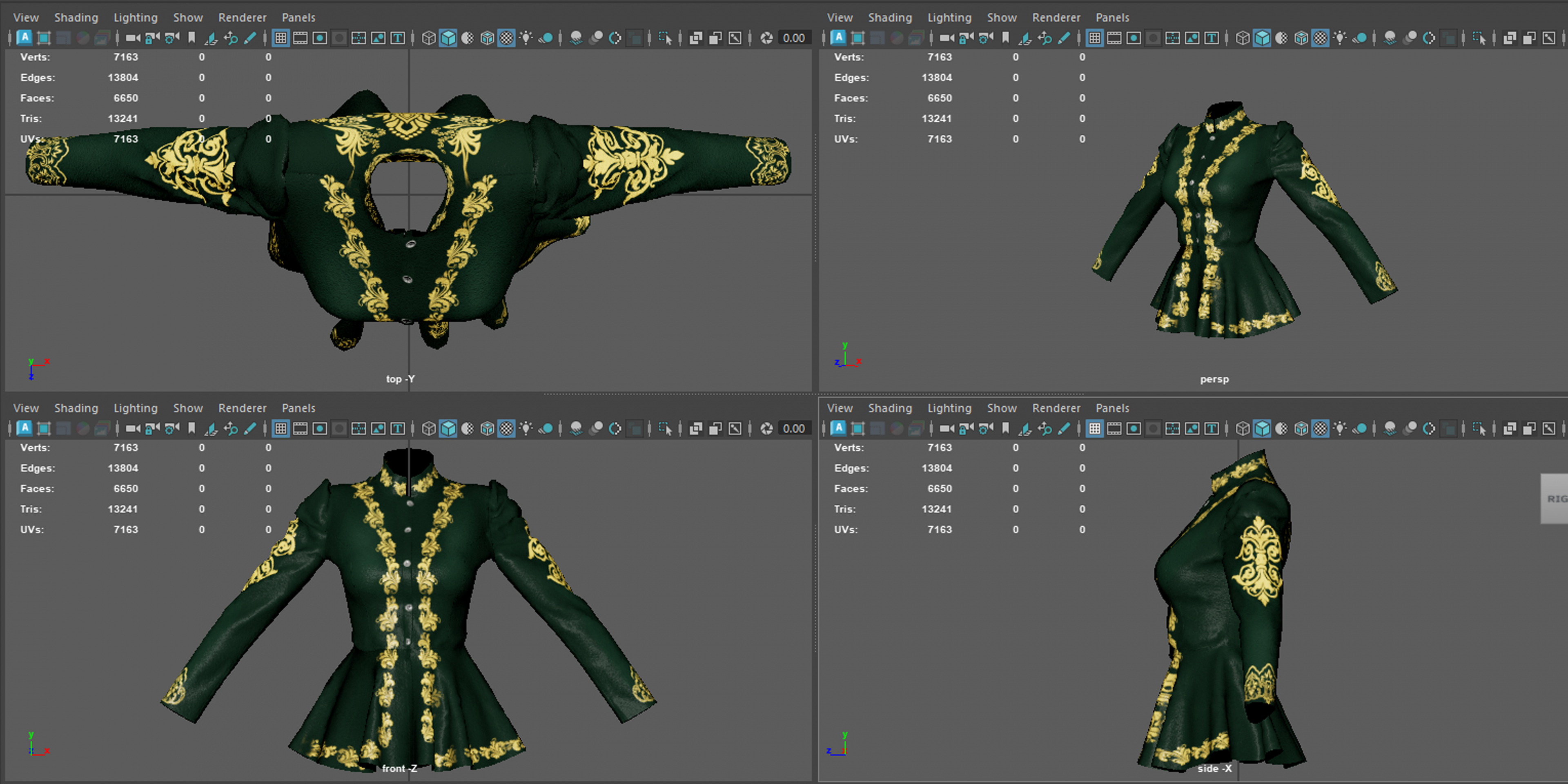Open Show menu in side view panel

click(x=1002, y=408)
